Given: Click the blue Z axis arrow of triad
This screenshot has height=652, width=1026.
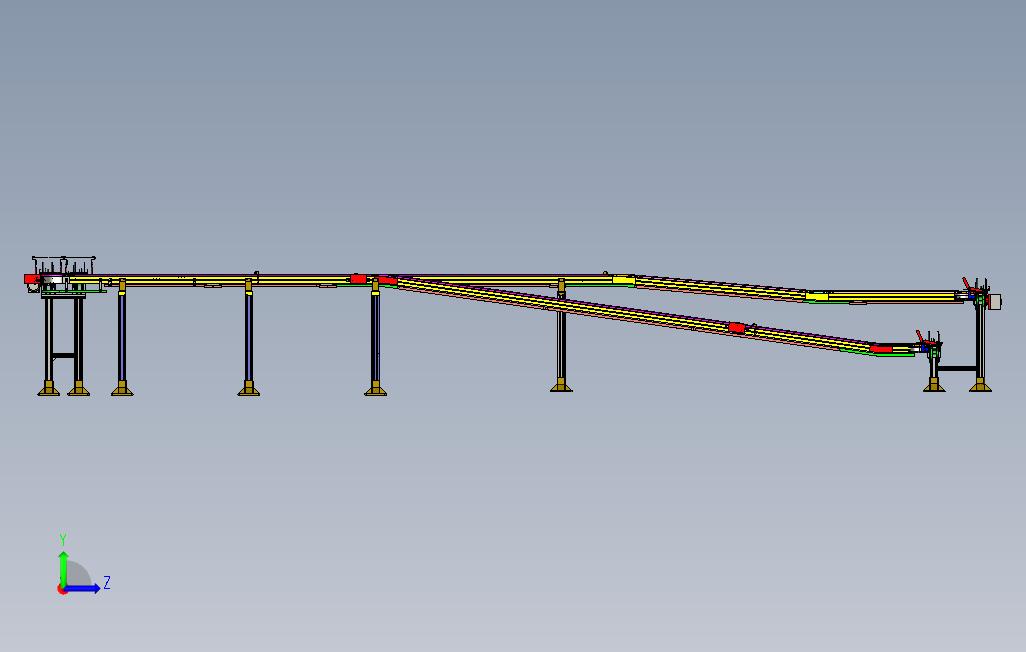Looking at the screenshot, I should 83,589.
